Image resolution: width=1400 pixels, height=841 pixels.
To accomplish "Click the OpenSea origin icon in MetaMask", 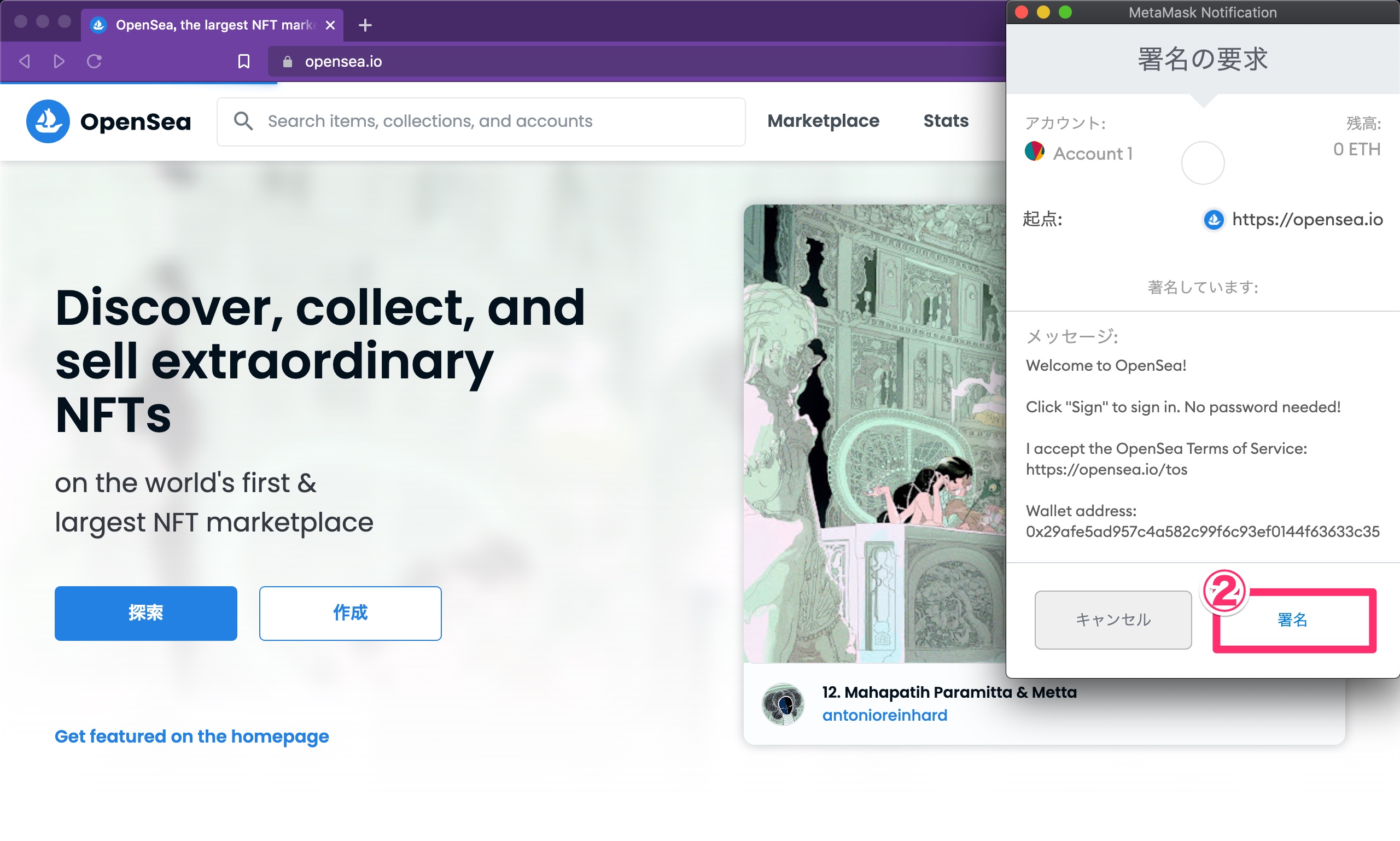I will [x=1214, y=219].
